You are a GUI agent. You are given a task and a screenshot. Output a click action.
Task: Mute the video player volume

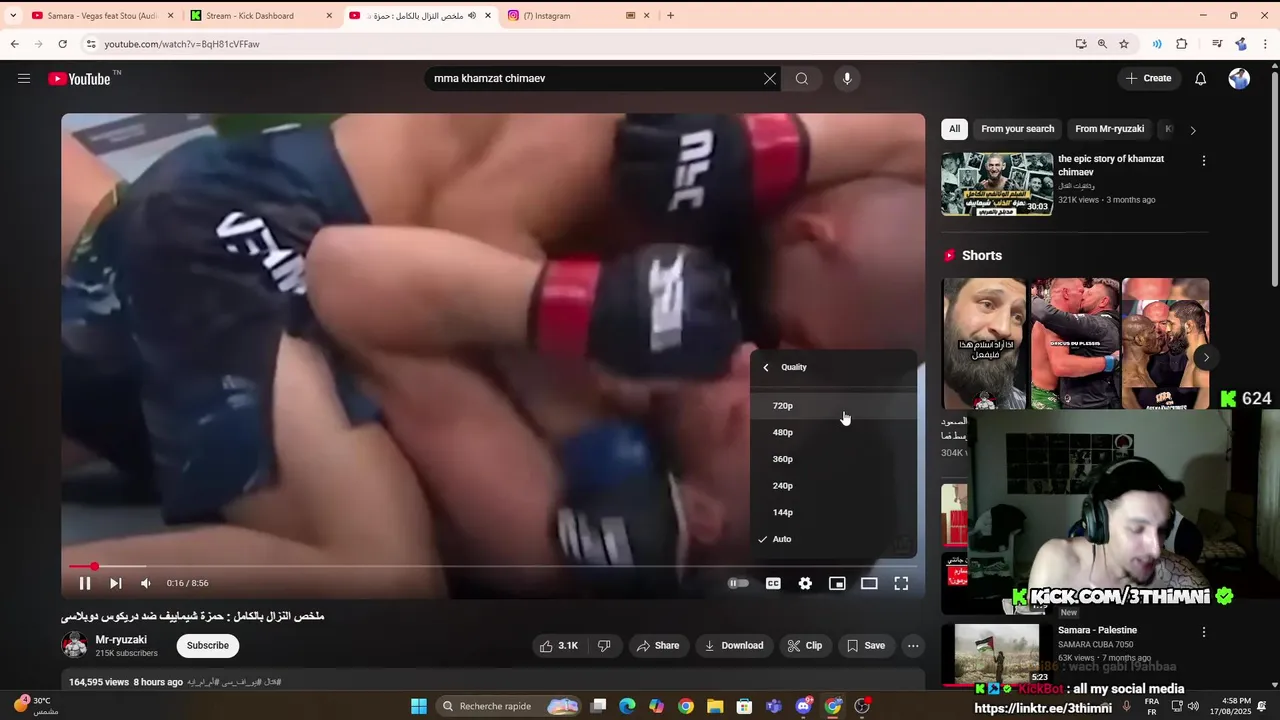(146, 583)
